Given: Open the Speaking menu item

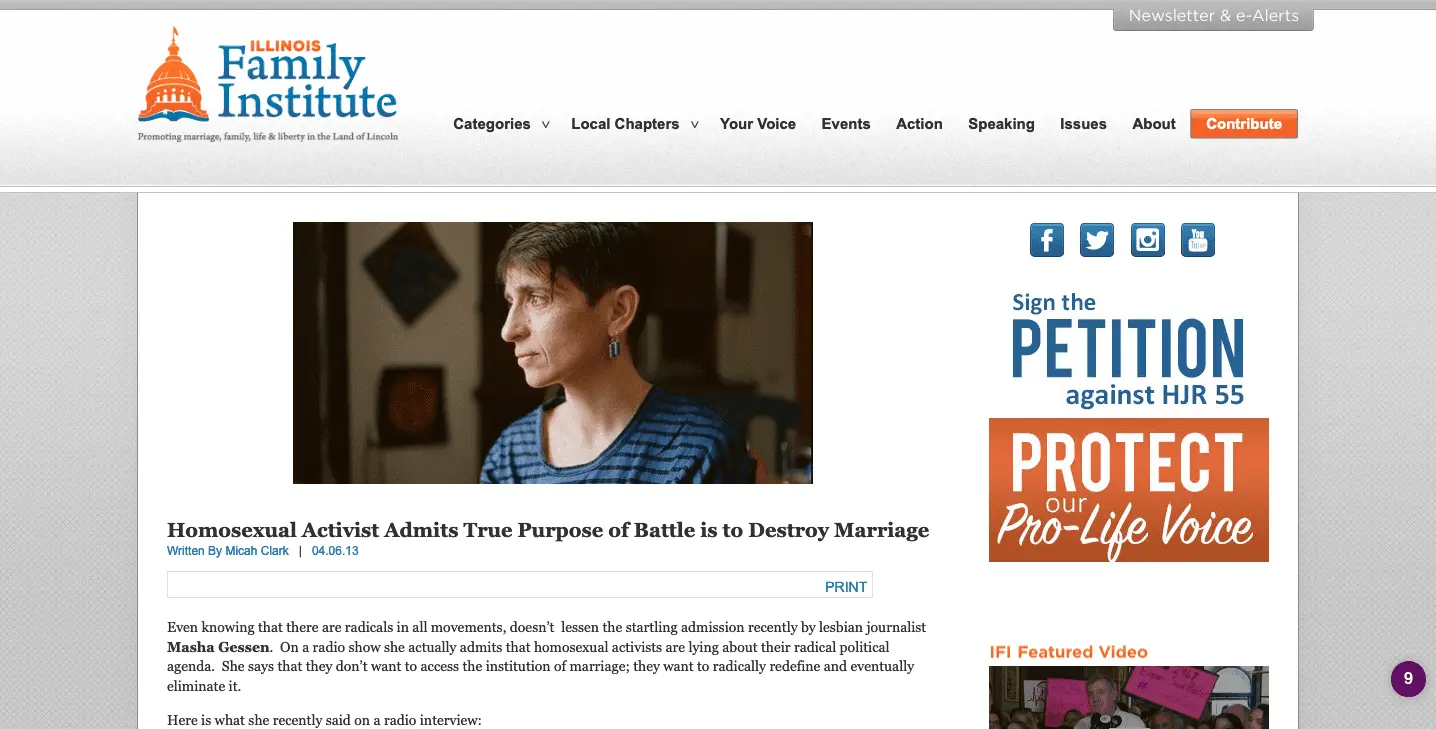Looking at the screenshot, I should click(1001, 124).
